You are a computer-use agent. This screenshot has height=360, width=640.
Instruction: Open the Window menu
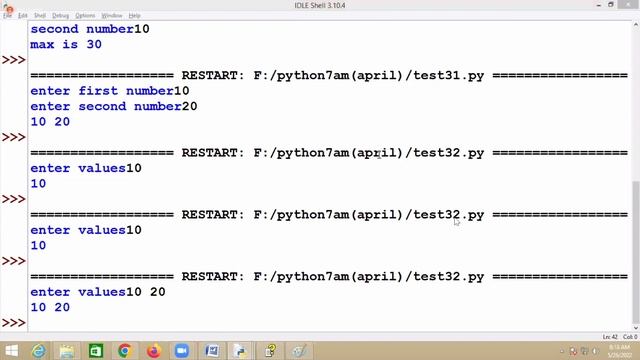pos(112,16)
